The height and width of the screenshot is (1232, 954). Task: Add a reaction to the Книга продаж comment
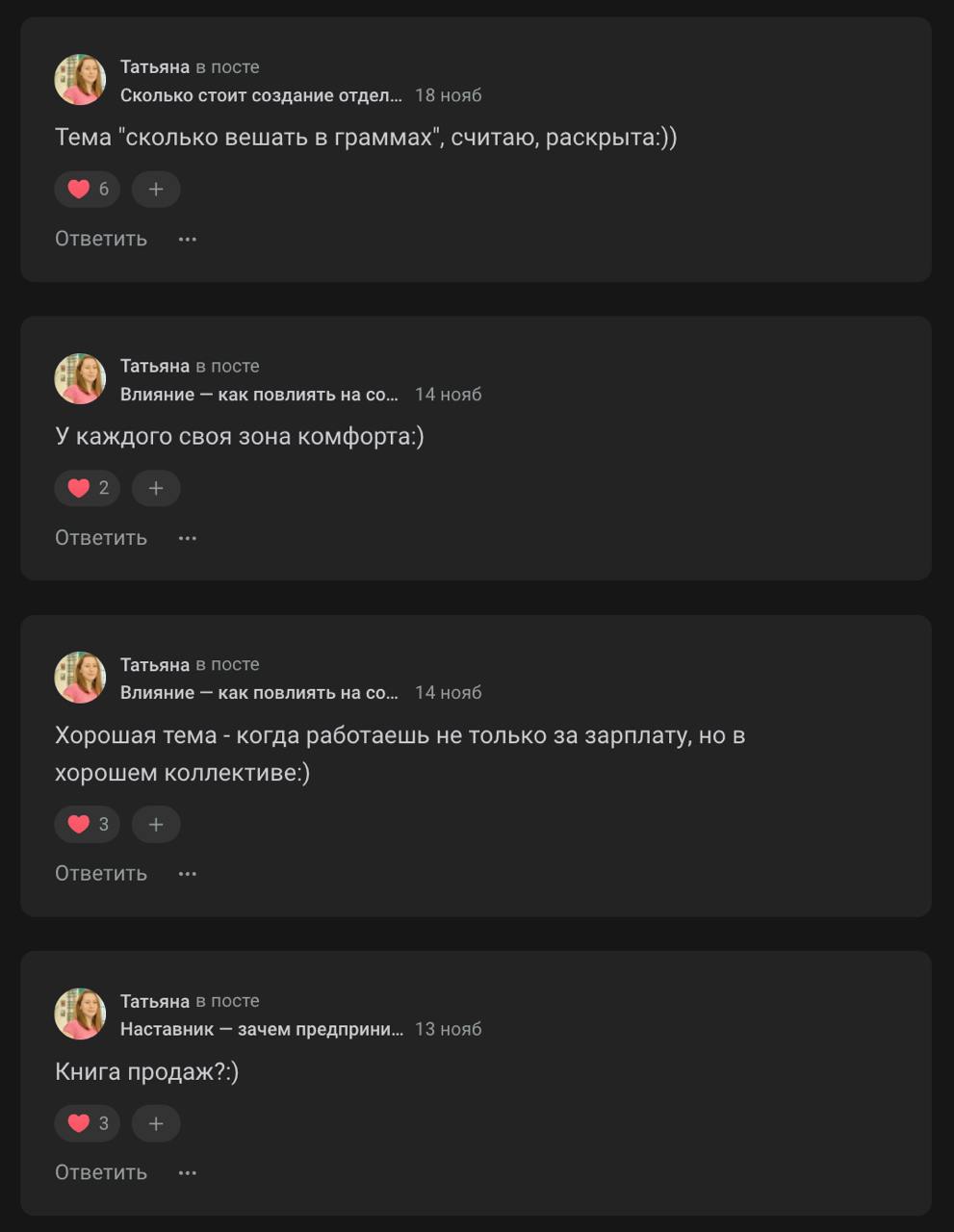[155, 1122]
